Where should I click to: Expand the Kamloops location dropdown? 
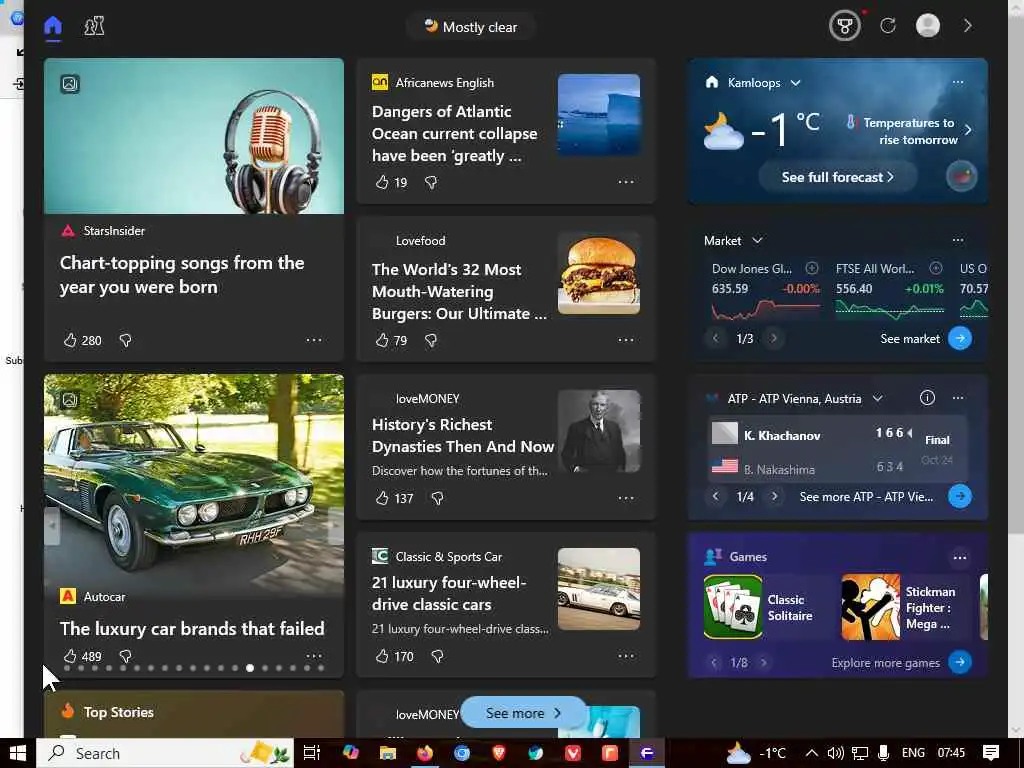tap(795, 83)
